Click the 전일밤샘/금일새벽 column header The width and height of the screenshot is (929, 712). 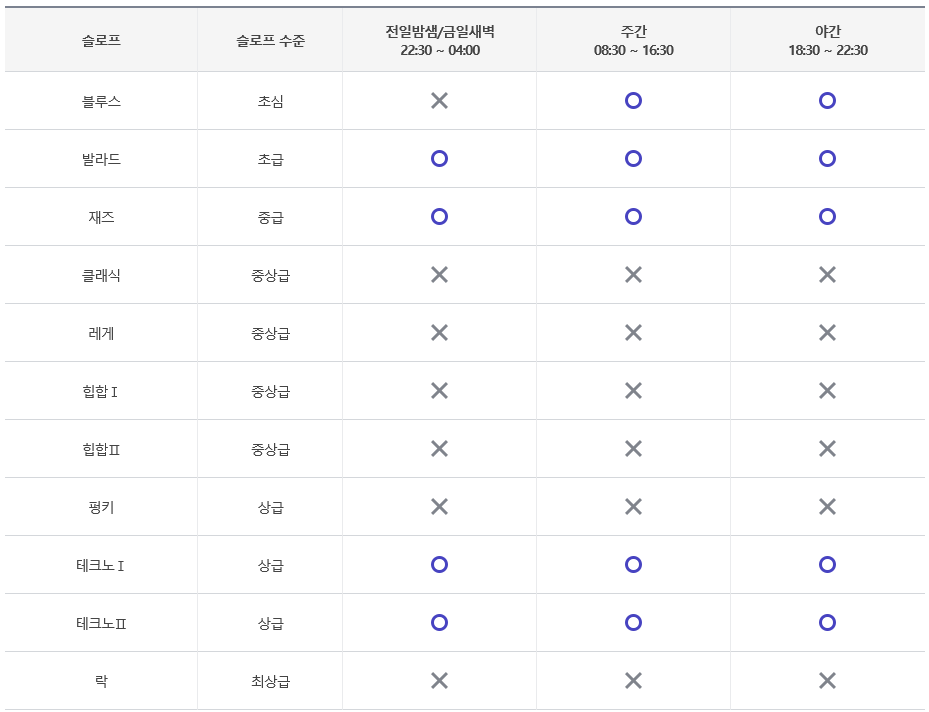pyautogui.click(x=437, y=35)
